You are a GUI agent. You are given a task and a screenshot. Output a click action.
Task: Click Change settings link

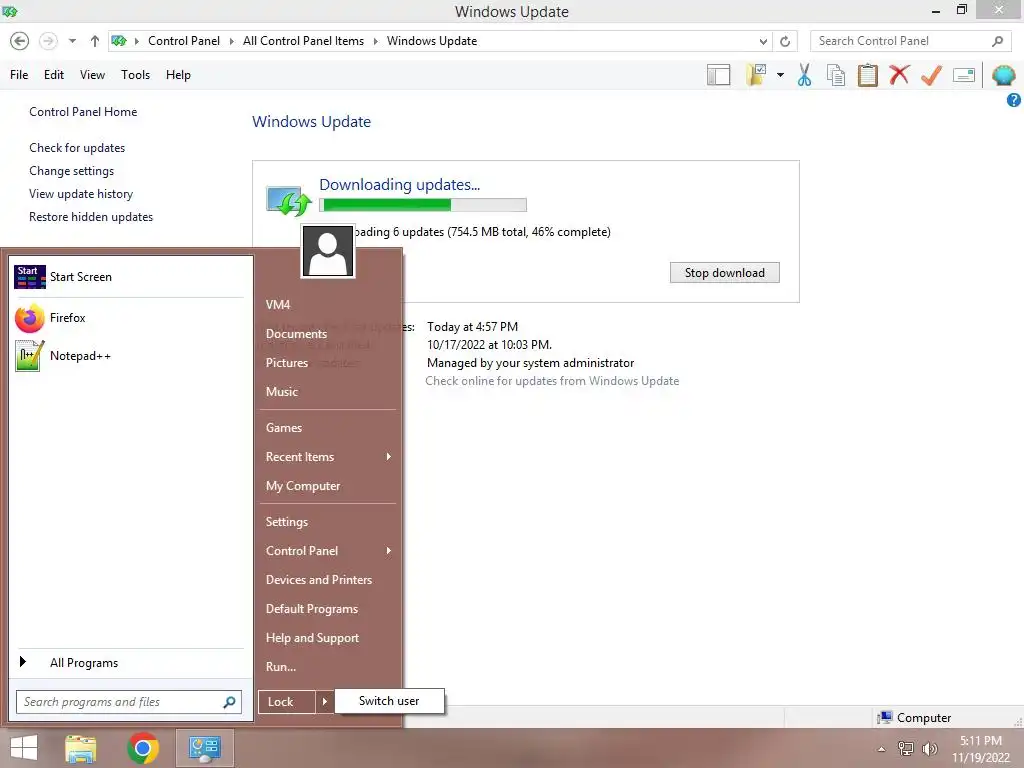[71, 170]
